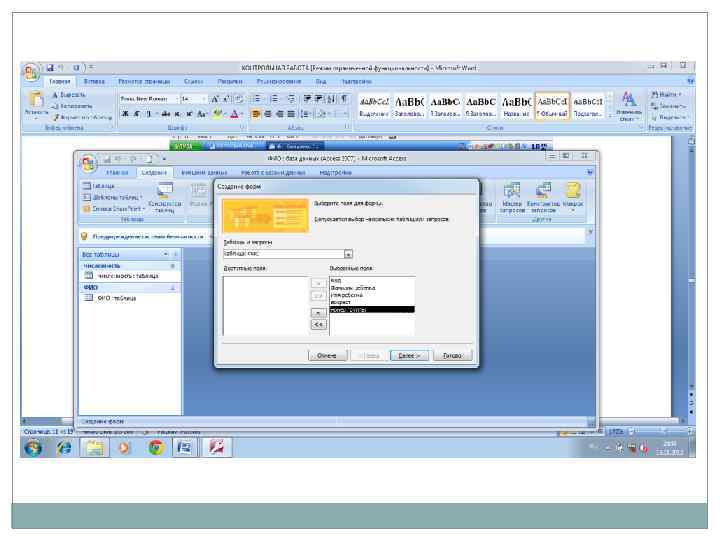Switch to Word Insert tab
The width and height of the screenshot is (720, 540).
coord(94,81)
